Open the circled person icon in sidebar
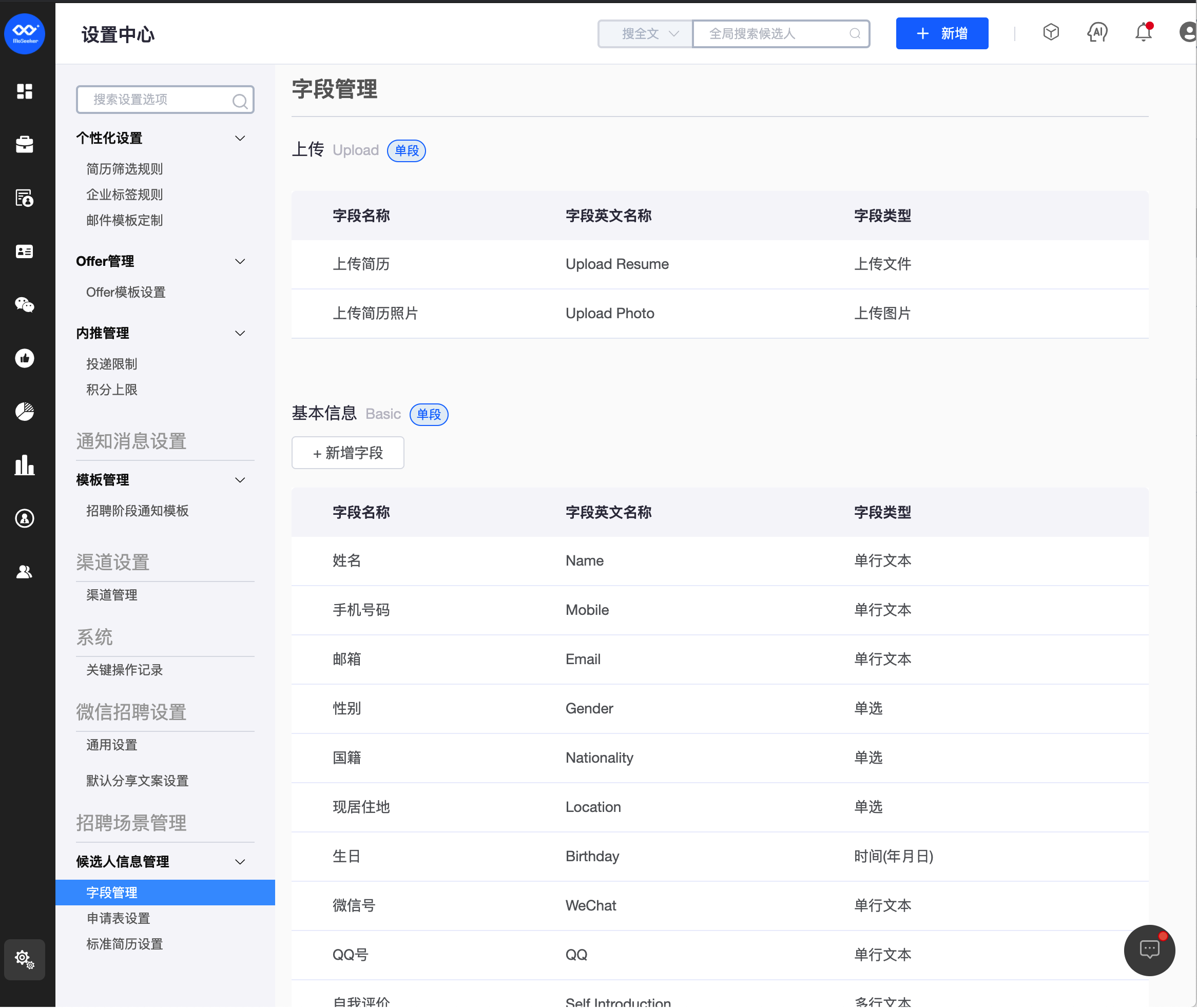Screen dimensions: 1197x1008 click(25, 518)
